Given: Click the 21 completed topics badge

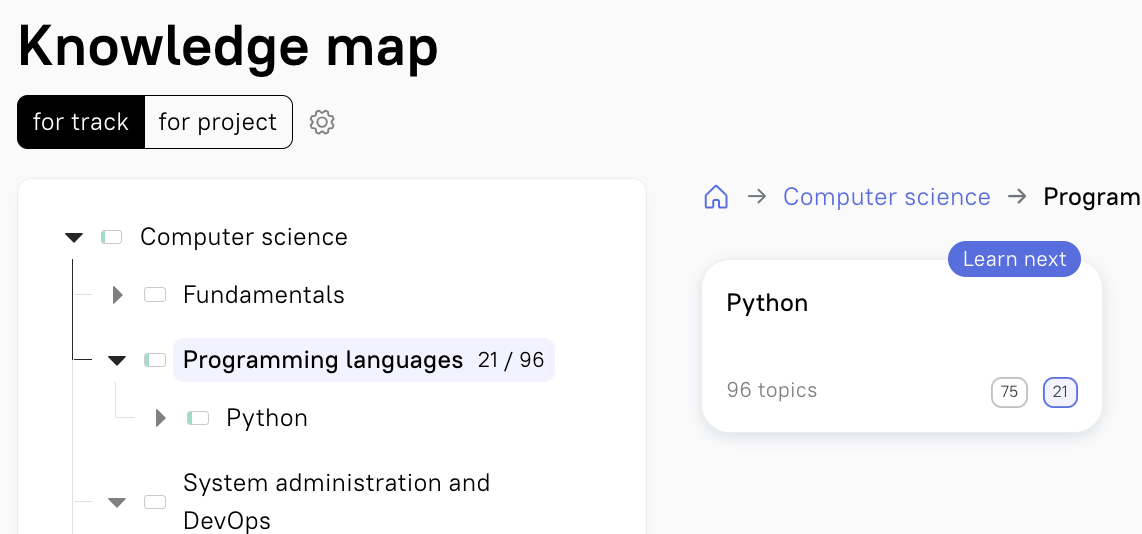Looking at the screenshot, I should (x=1060, y=392).
